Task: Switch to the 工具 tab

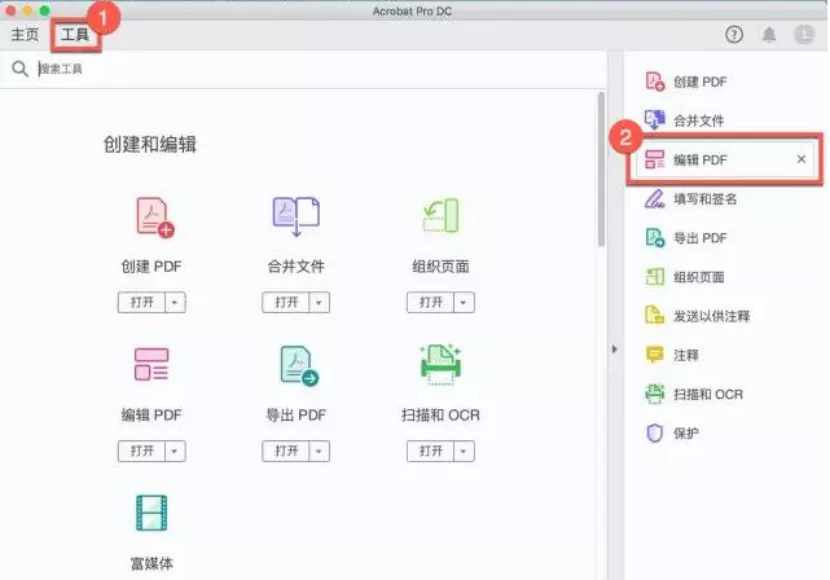Action: click(x=75, y=35)
